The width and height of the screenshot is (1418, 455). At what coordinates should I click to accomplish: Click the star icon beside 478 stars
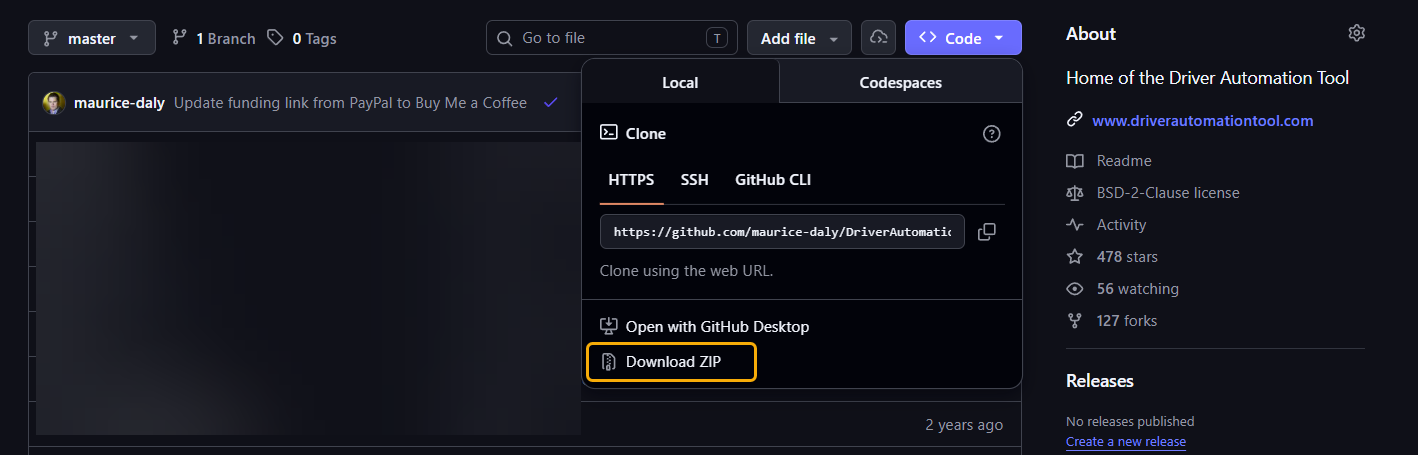(1075, 256)
